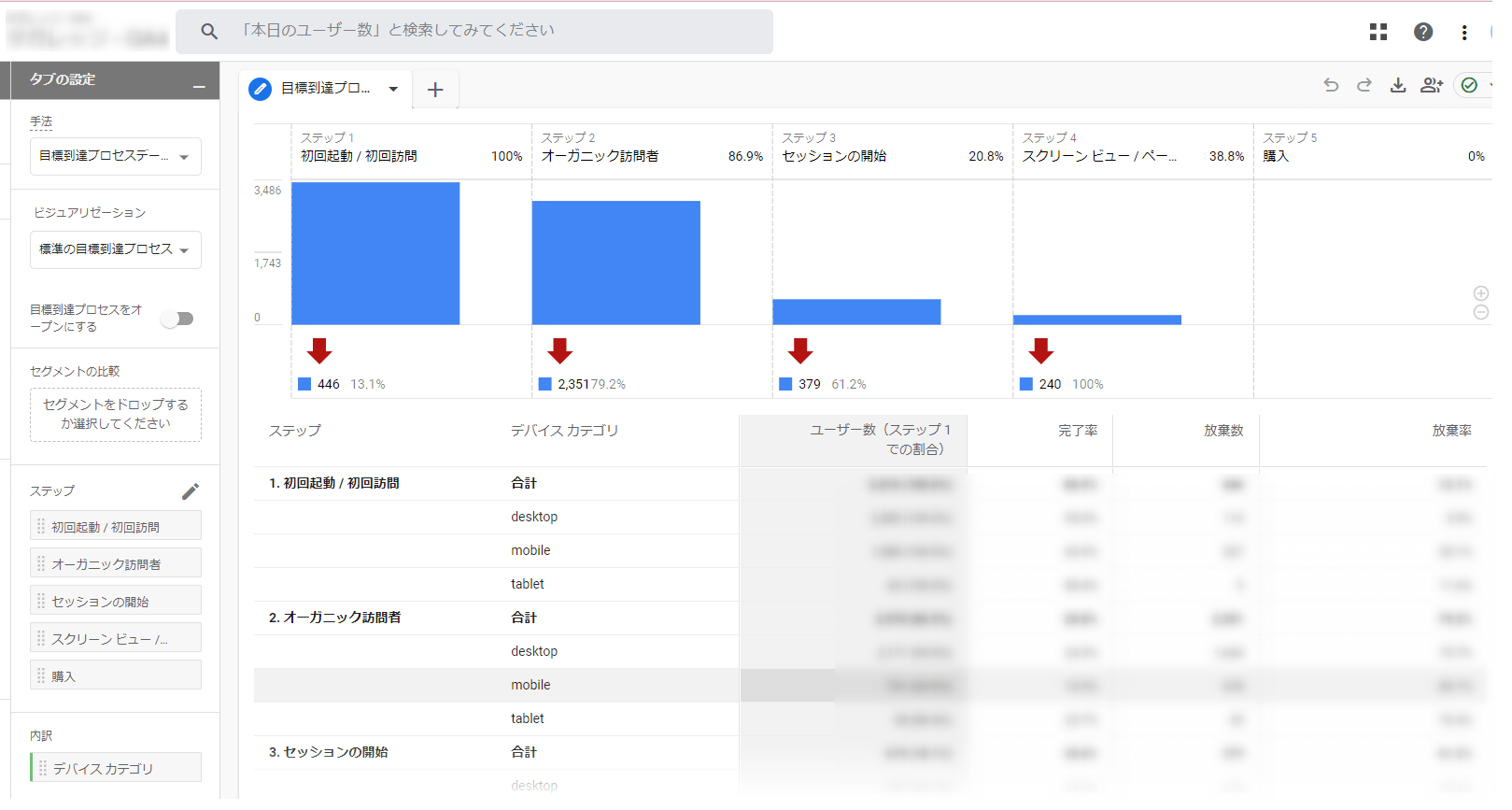
Task: Select the デバイス カテゴリ breakdown chip
Action: [x=116, y=768]
